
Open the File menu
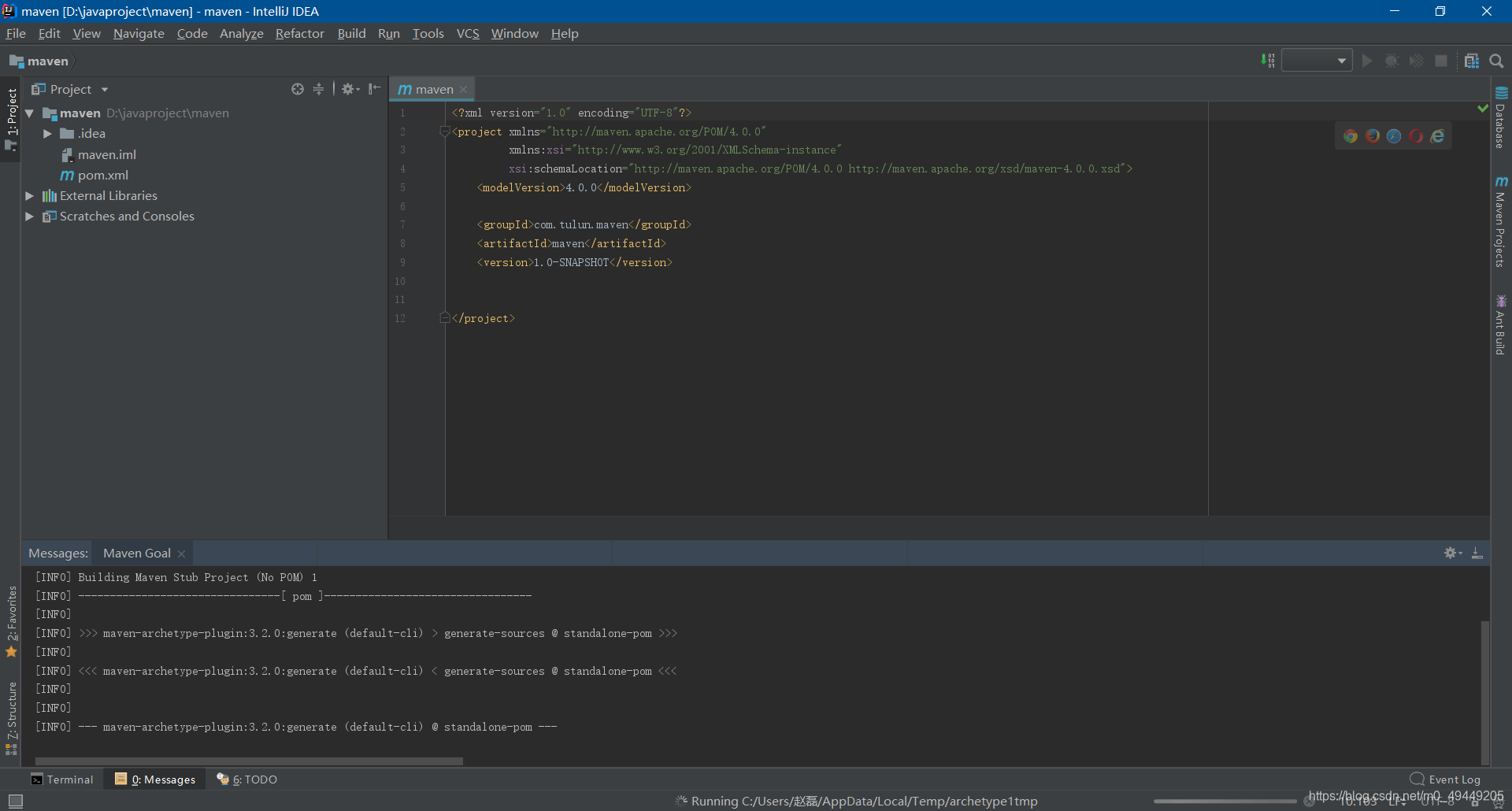[16, 33]
